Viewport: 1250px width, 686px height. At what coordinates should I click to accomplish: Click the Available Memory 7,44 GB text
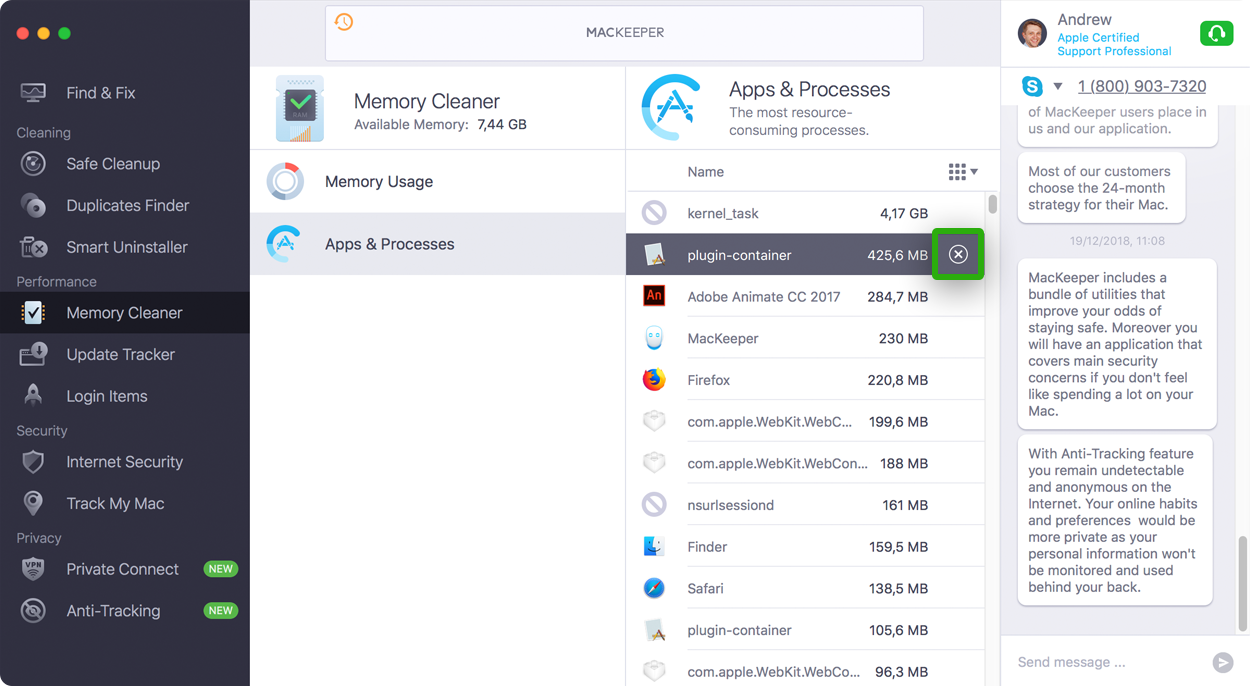click(440, 125)
